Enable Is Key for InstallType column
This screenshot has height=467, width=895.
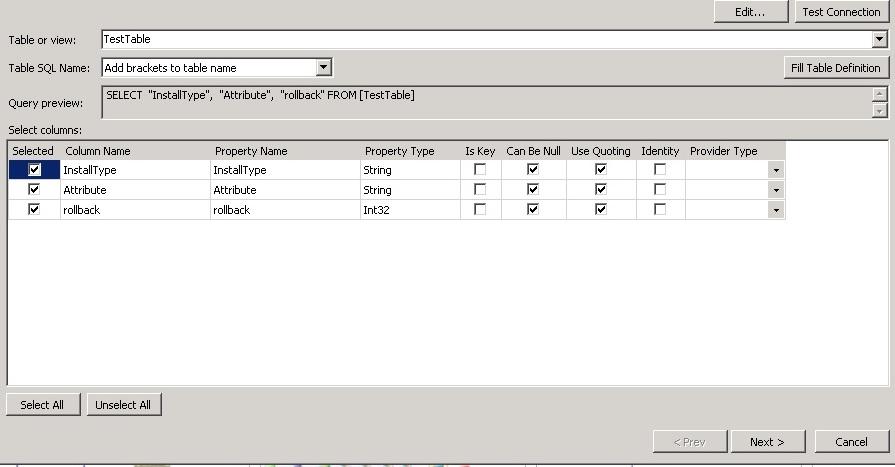click(480, 170)
